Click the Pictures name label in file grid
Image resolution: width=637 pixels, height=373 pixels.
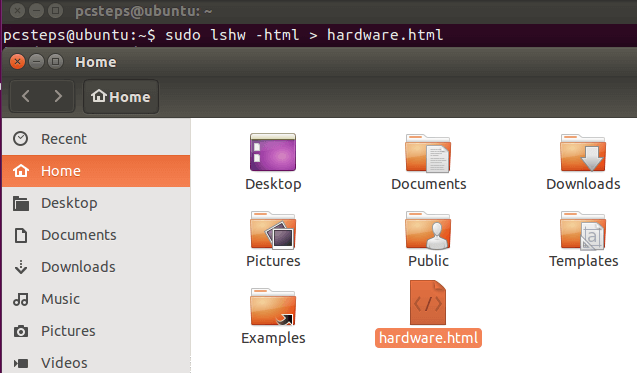[273, 261]
